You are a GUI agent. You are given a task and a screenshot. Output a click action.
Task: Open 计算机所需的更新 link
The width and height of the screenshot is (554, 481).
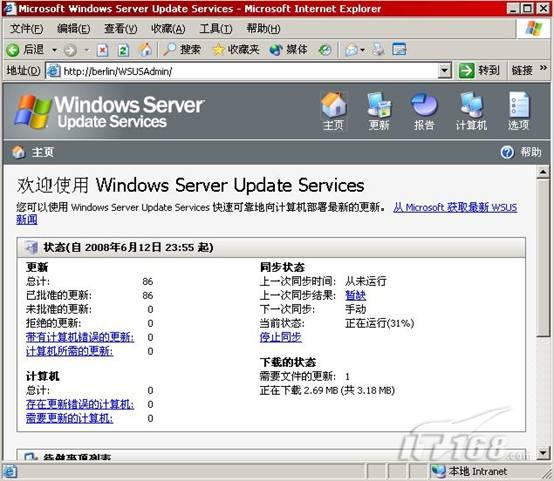click(69, 351)
